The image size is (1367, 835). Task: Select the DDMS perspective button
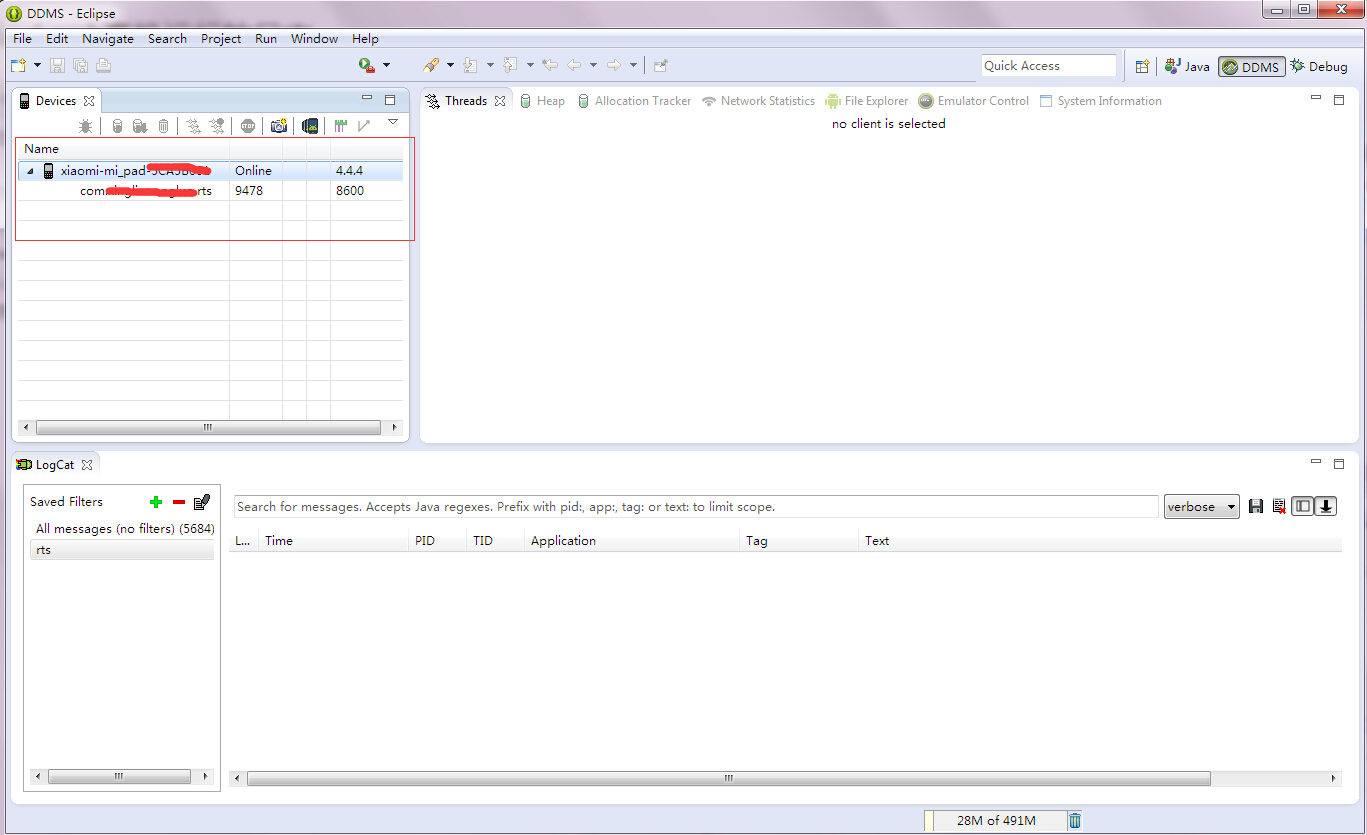pos(1251,66)
